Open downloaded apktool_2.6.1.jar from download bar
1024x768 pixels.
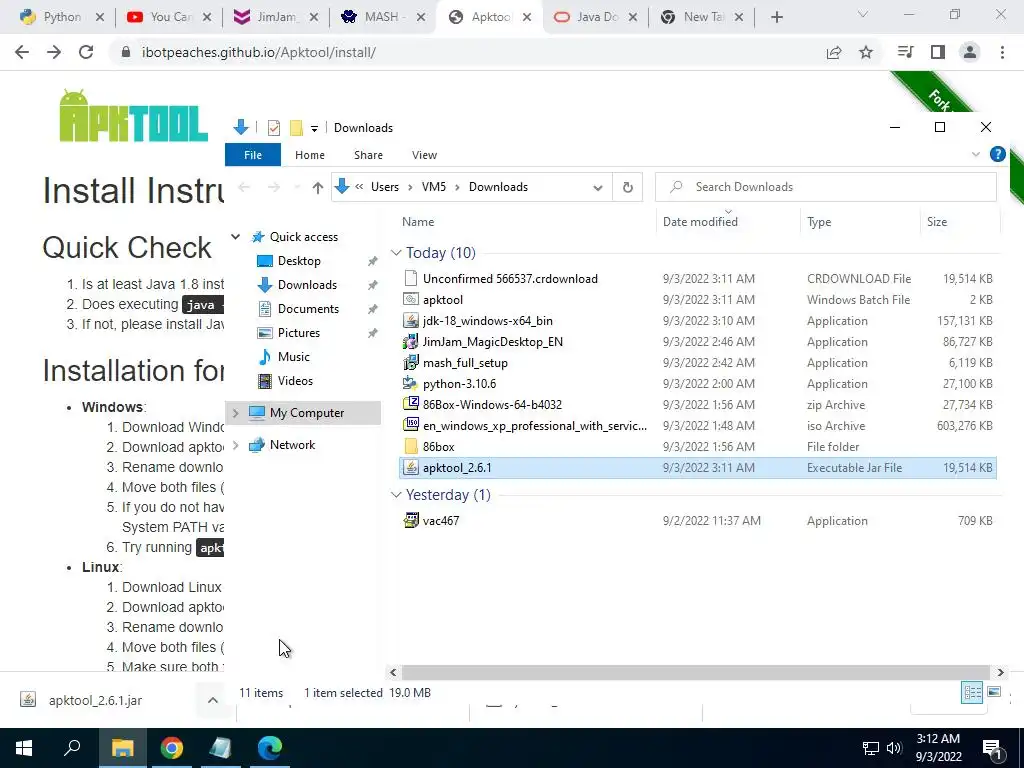point(95,700)
